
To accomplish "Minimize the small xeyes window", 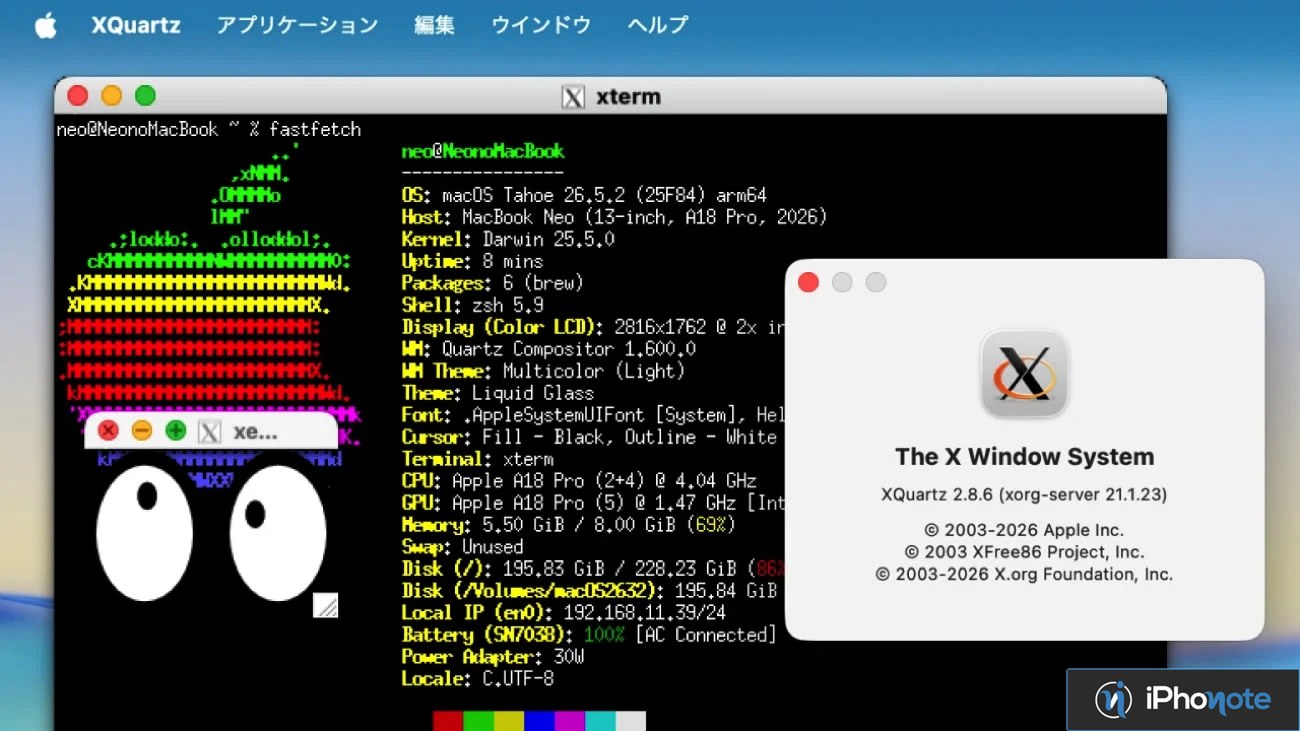I will coord(142,431).
